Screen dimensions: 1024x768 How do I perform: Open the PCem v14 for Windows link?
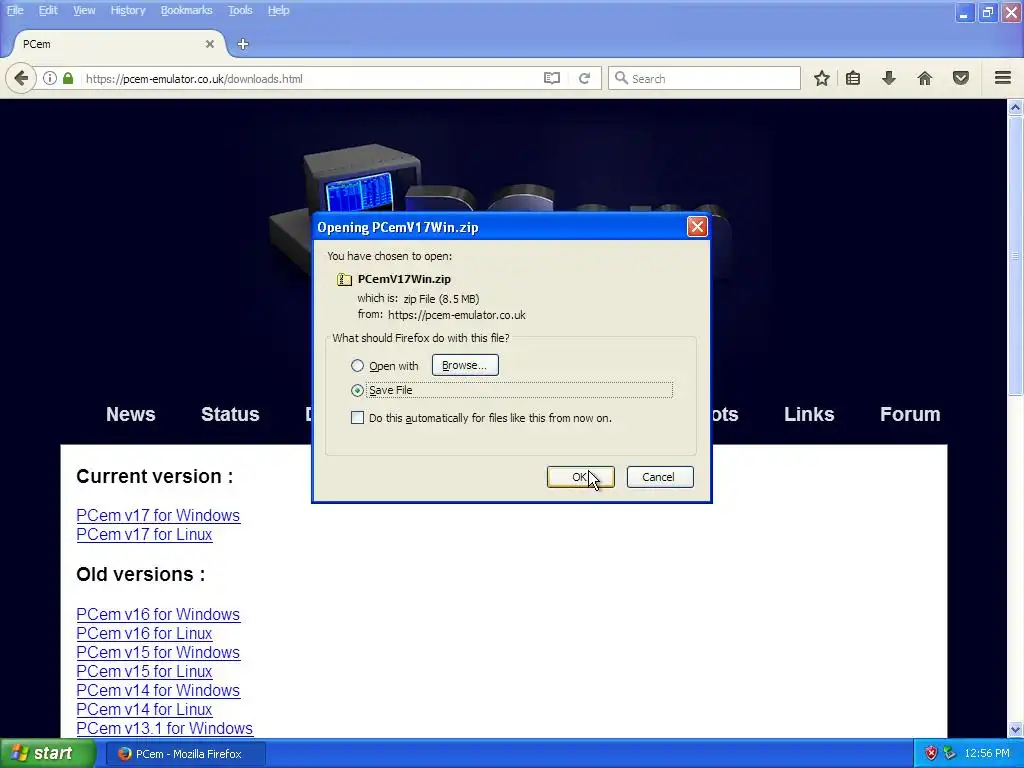[158, 690]
